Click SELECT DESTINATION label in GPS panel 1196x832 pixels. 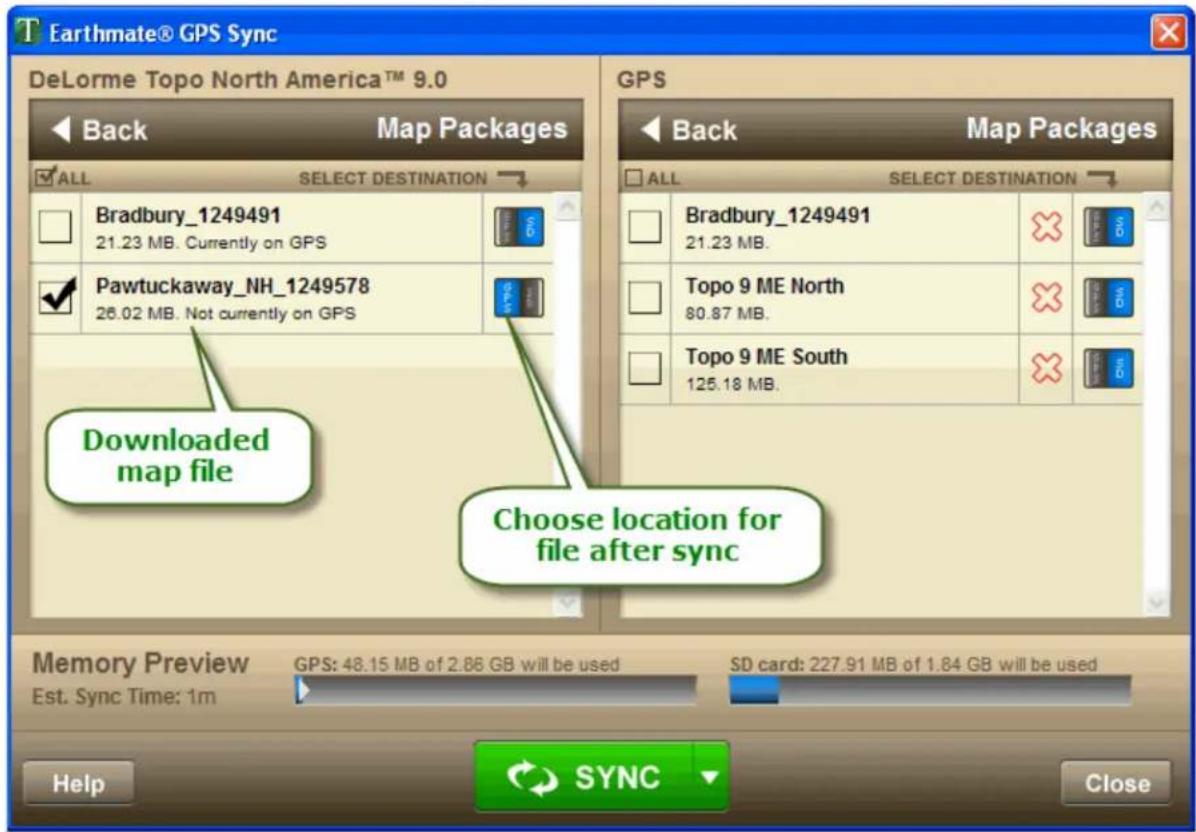click(x=982, y=178)
